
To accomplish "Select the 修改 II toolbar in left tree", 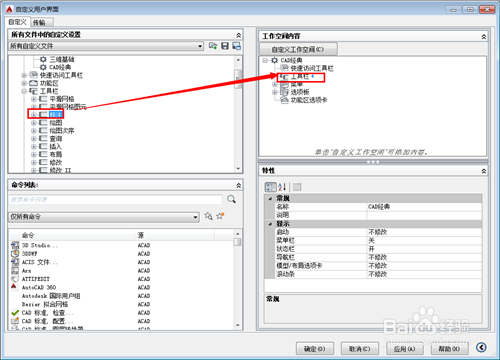I will 60,170.
